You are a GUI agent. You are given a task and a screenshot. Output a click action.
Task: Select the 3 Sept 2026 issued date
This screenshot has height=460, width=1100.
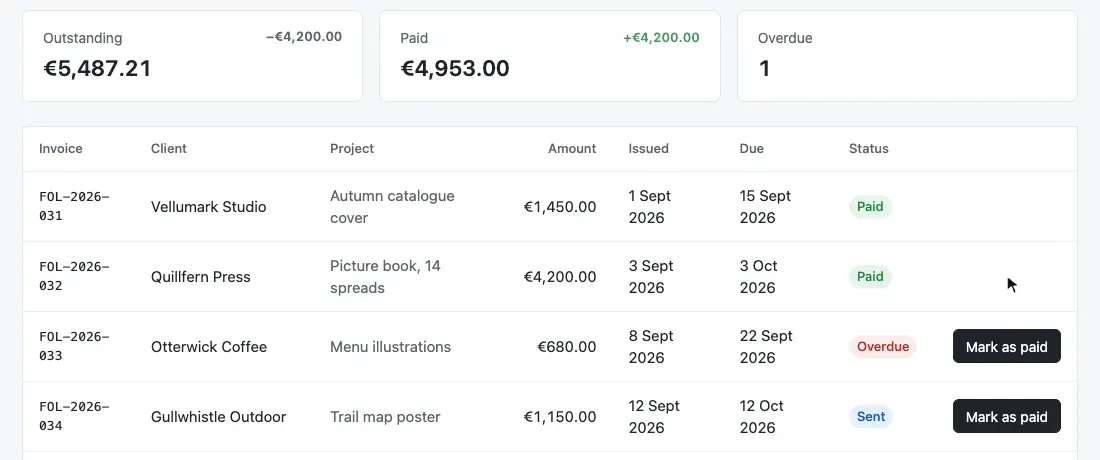tap(651, 277)
